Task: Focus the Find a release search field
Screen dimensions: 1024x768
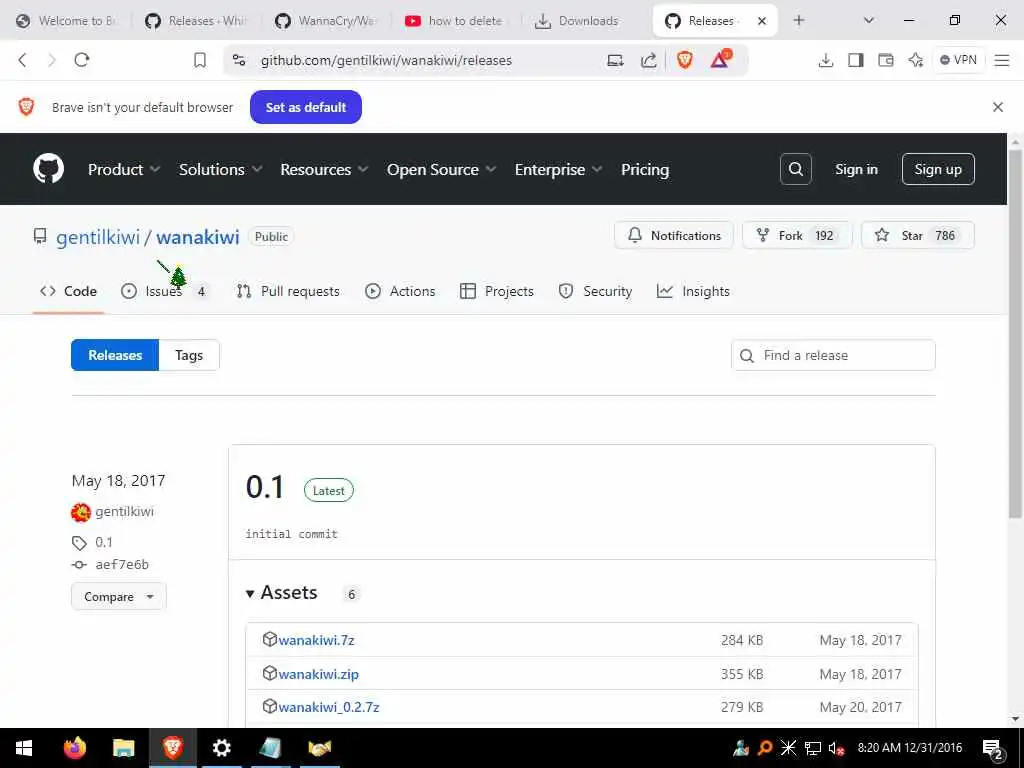Action: point(833,355)
